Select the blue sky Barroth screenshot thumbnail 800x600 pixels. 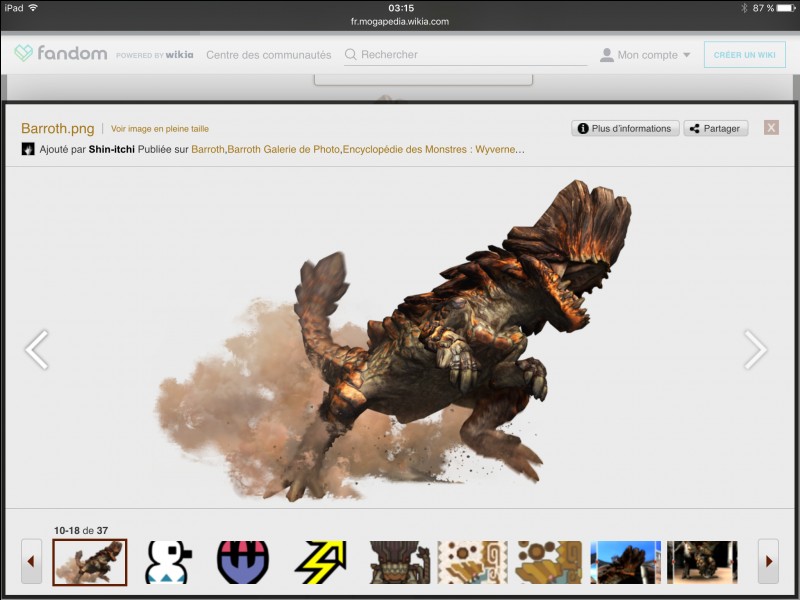pyautogui.click(x=626, y=562)
